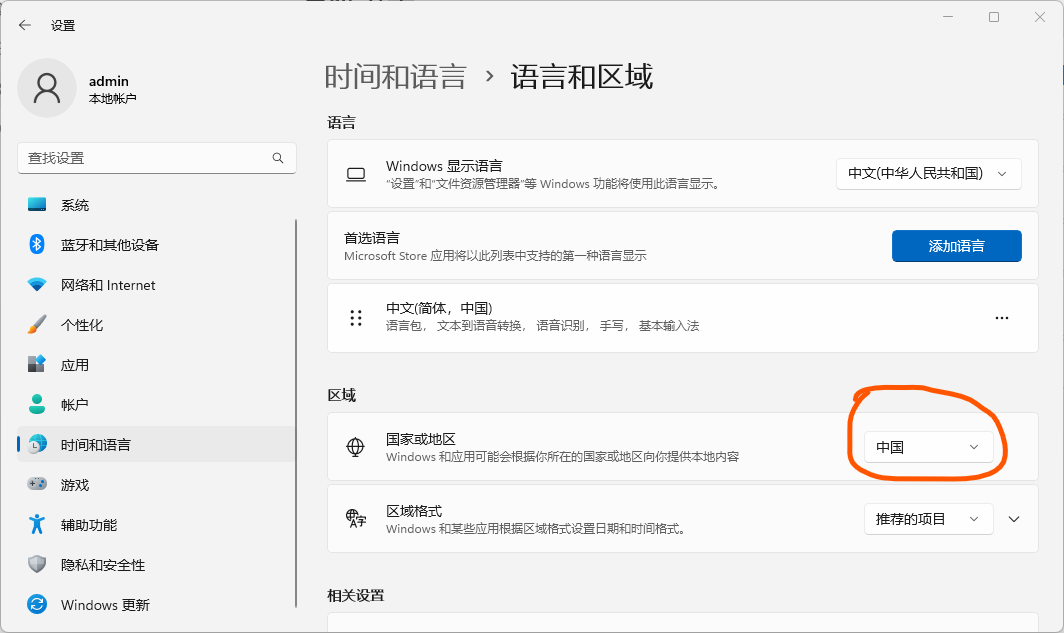This screenshot has width=1064, height=633.
Task: Close the 设置 window
Action: click(x=1040, y=17)
